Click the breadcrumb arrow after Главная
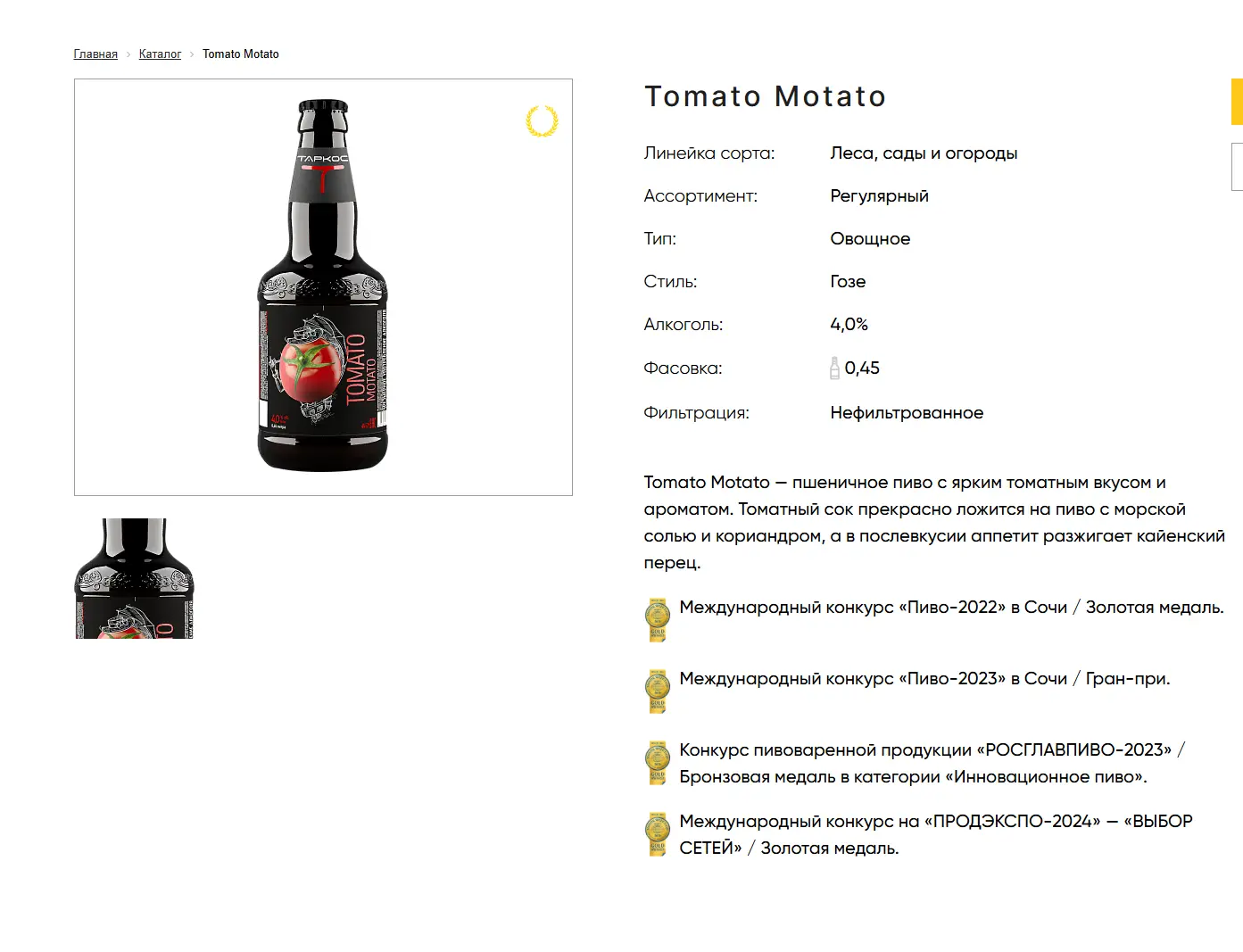This screenshot has width=1243, height=952. (x=128, y=54)
